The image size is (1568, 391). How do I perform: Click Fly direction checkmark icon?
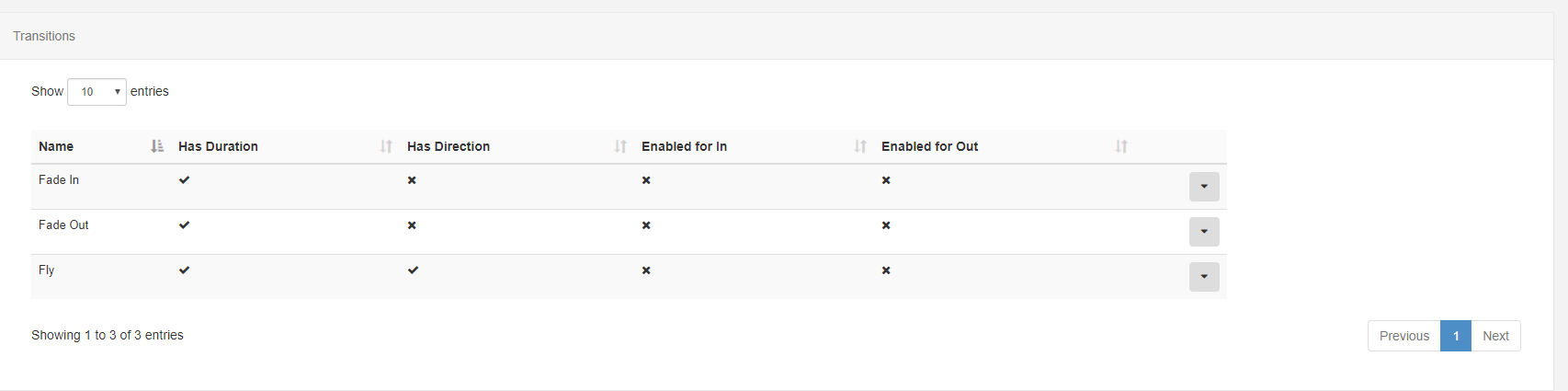tap(413, 270)
